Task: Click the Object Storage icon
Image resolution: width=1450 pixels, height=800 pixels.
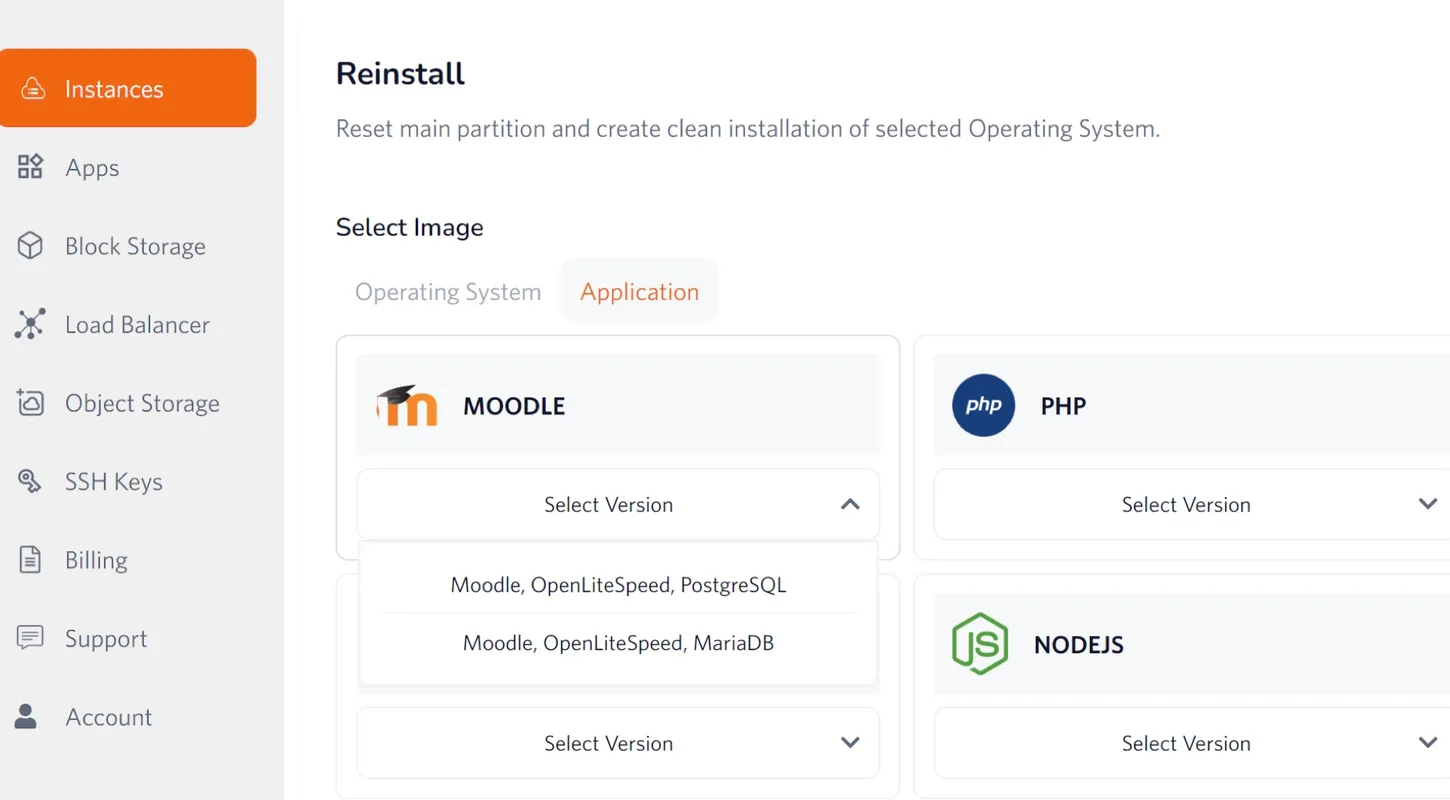Action: 30,403
